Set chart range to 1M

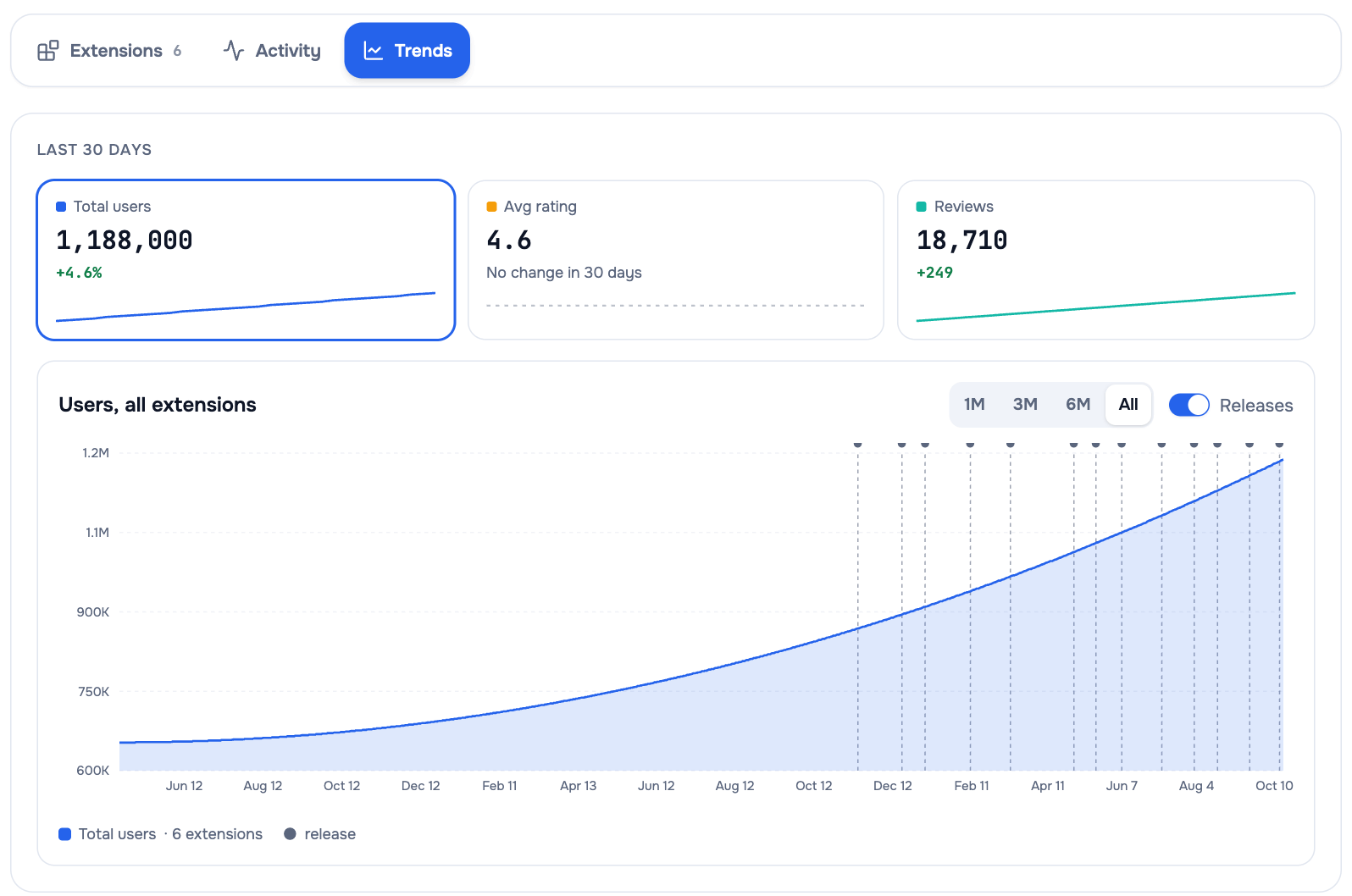pyautogui.click(x=974, y=405)
